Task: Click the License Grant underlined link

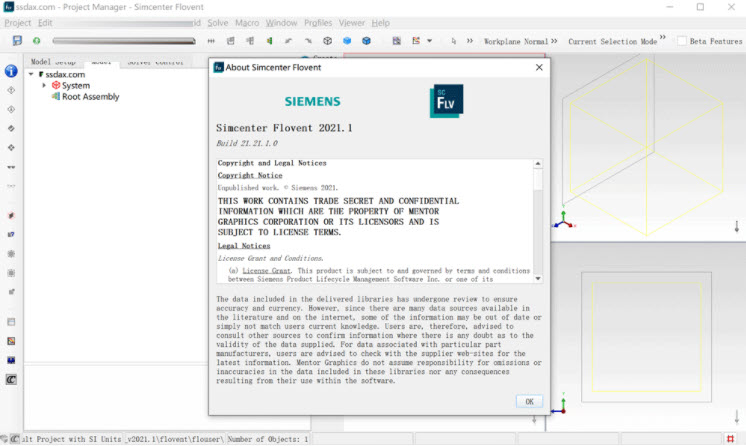Action: click(266, 270)
